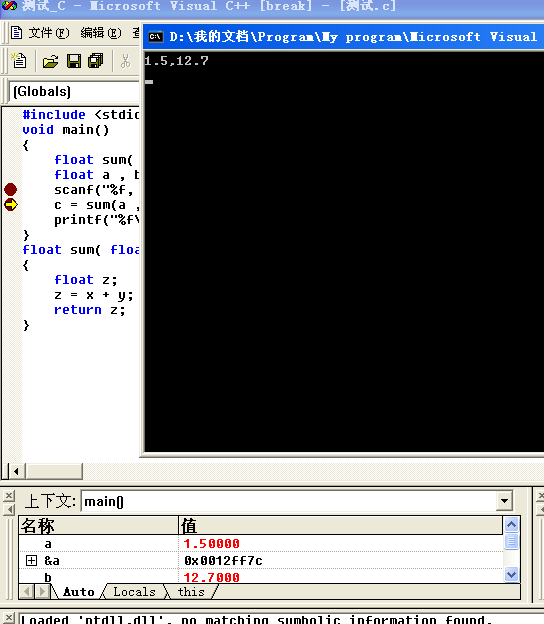
Task: Close the Variables panel with its X button
Action: [x=9, y=495]
